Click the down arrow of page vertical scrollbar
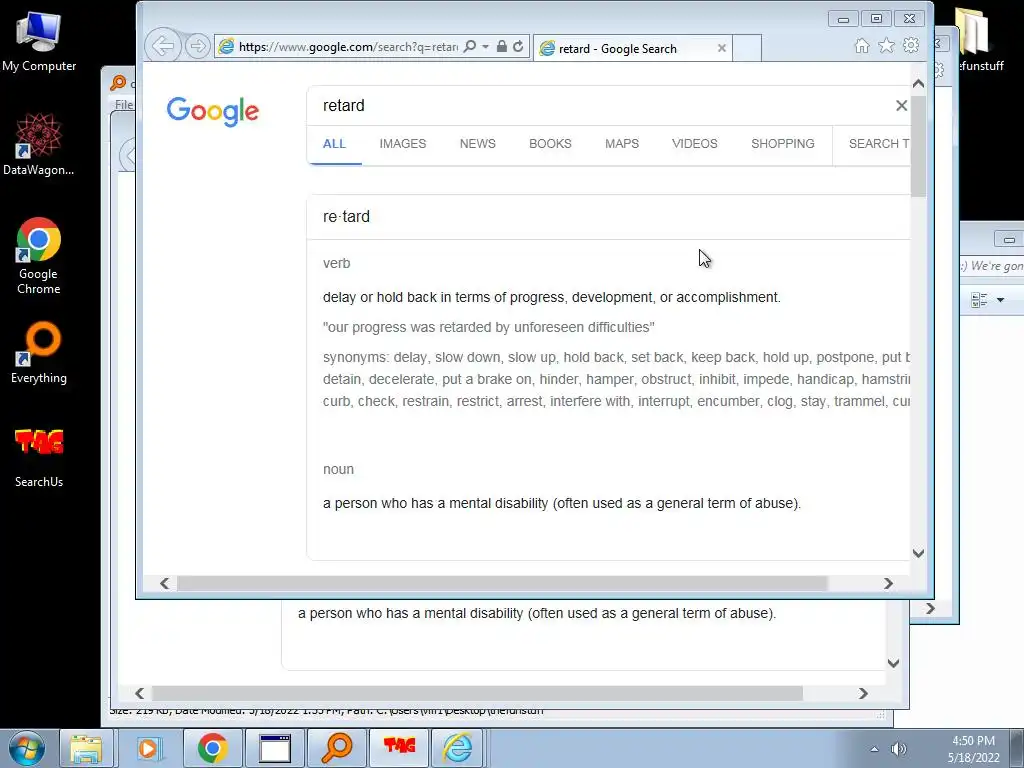Viewport: 1024px width, 768px height. pos(918,554)
